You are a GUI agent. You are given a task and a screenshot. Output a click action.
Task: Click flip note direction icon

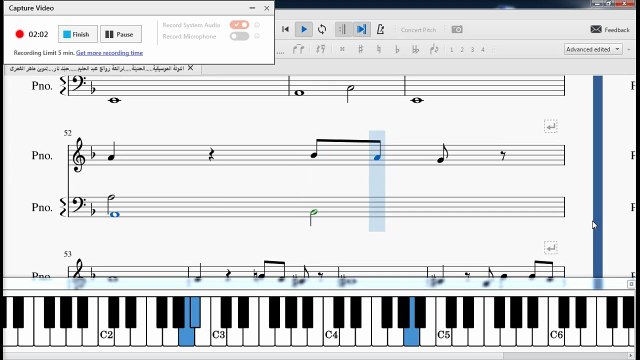coord(434,49)
